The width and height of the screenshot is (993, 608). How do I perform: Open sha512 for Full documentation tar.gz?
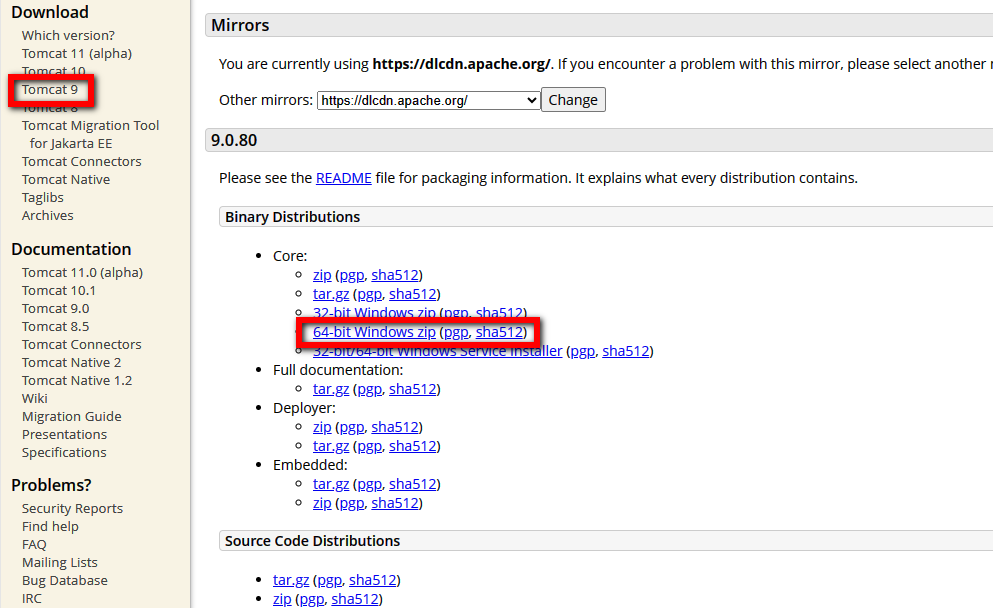[413, 389]
